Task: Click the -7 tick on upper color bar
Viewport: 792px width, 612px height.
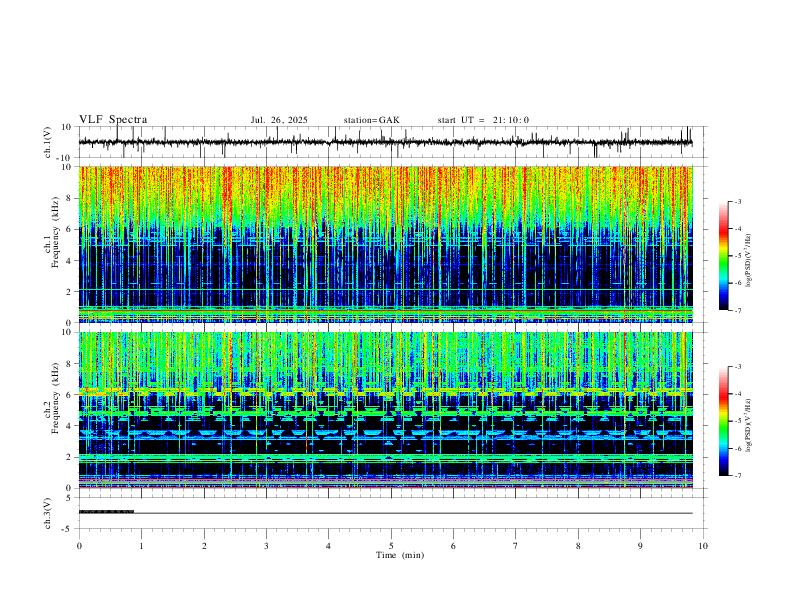Action: coord(737,310)
